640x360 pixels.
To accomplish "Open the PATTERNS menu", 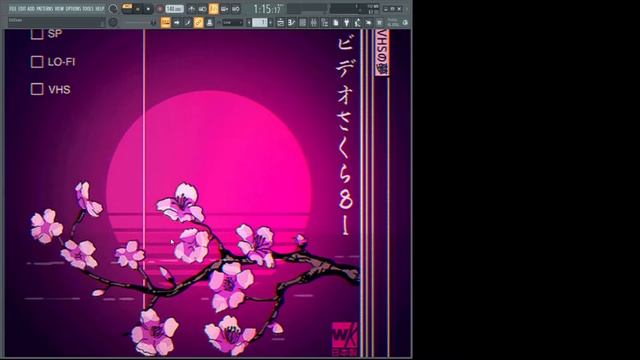I will [x=45, y=9].
